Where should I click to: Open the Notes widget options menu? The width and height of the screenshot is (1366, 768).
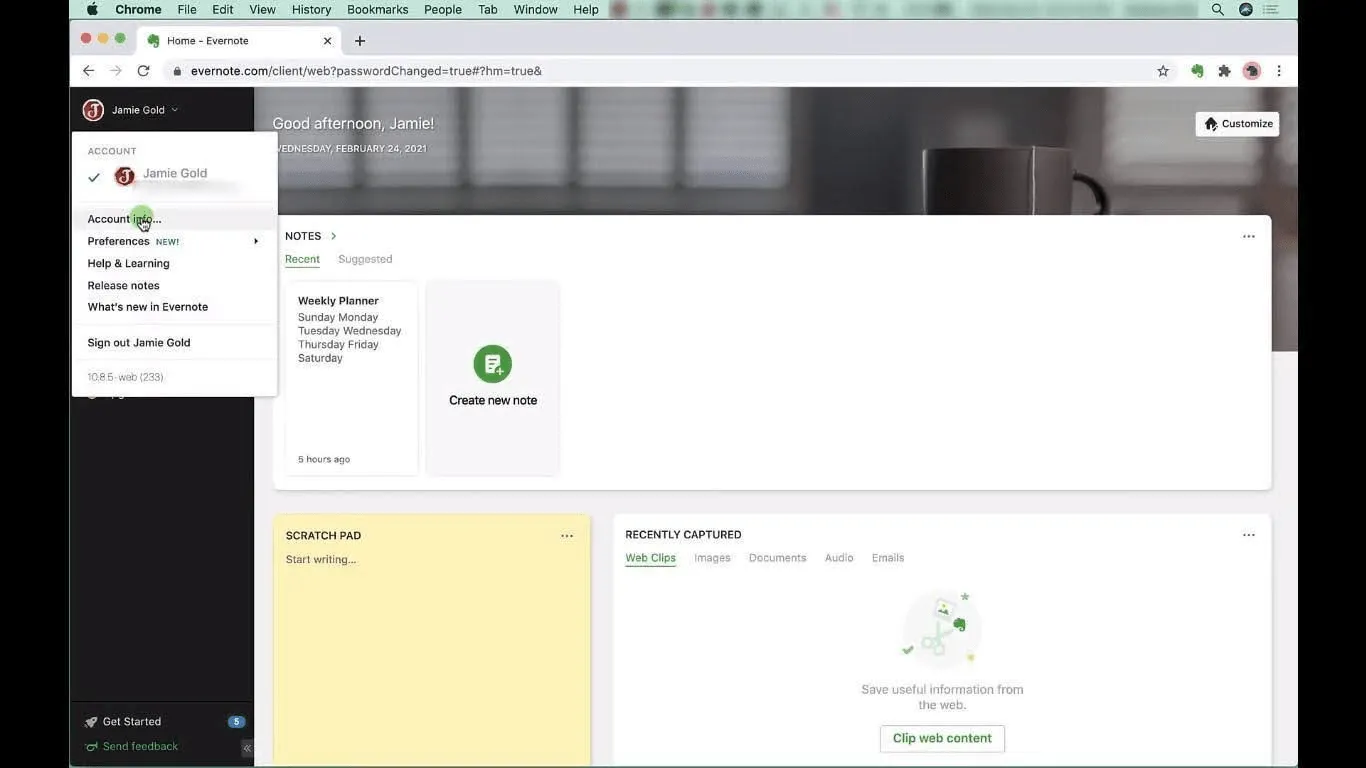[1249, 237]
